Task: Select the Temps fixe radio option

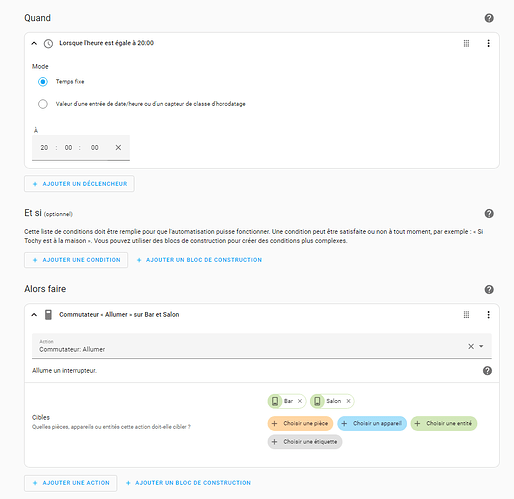Action: (43, 82)
